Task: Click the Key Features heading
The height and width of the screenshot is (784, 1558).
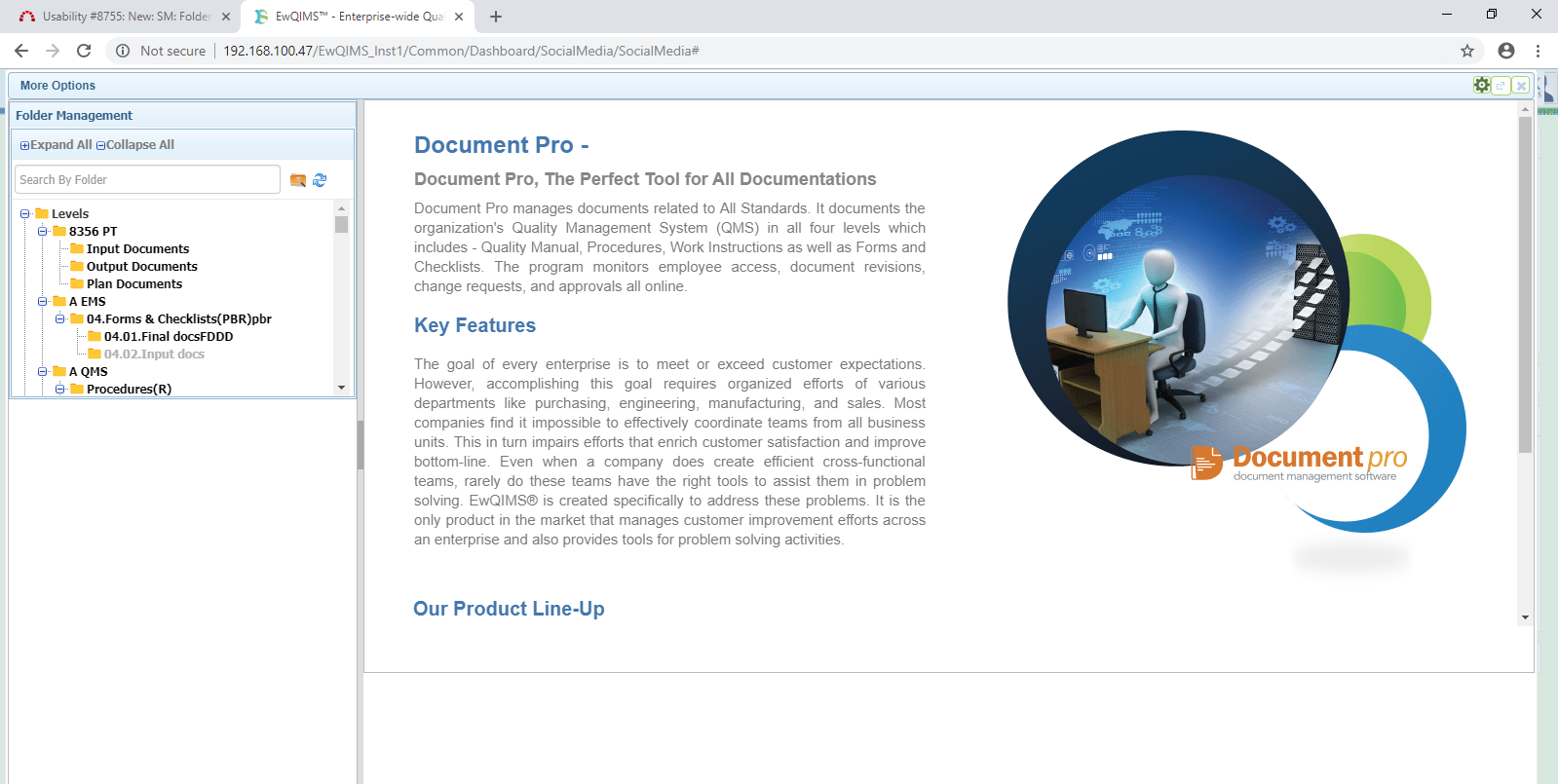Action: click(x=475, y=325)
